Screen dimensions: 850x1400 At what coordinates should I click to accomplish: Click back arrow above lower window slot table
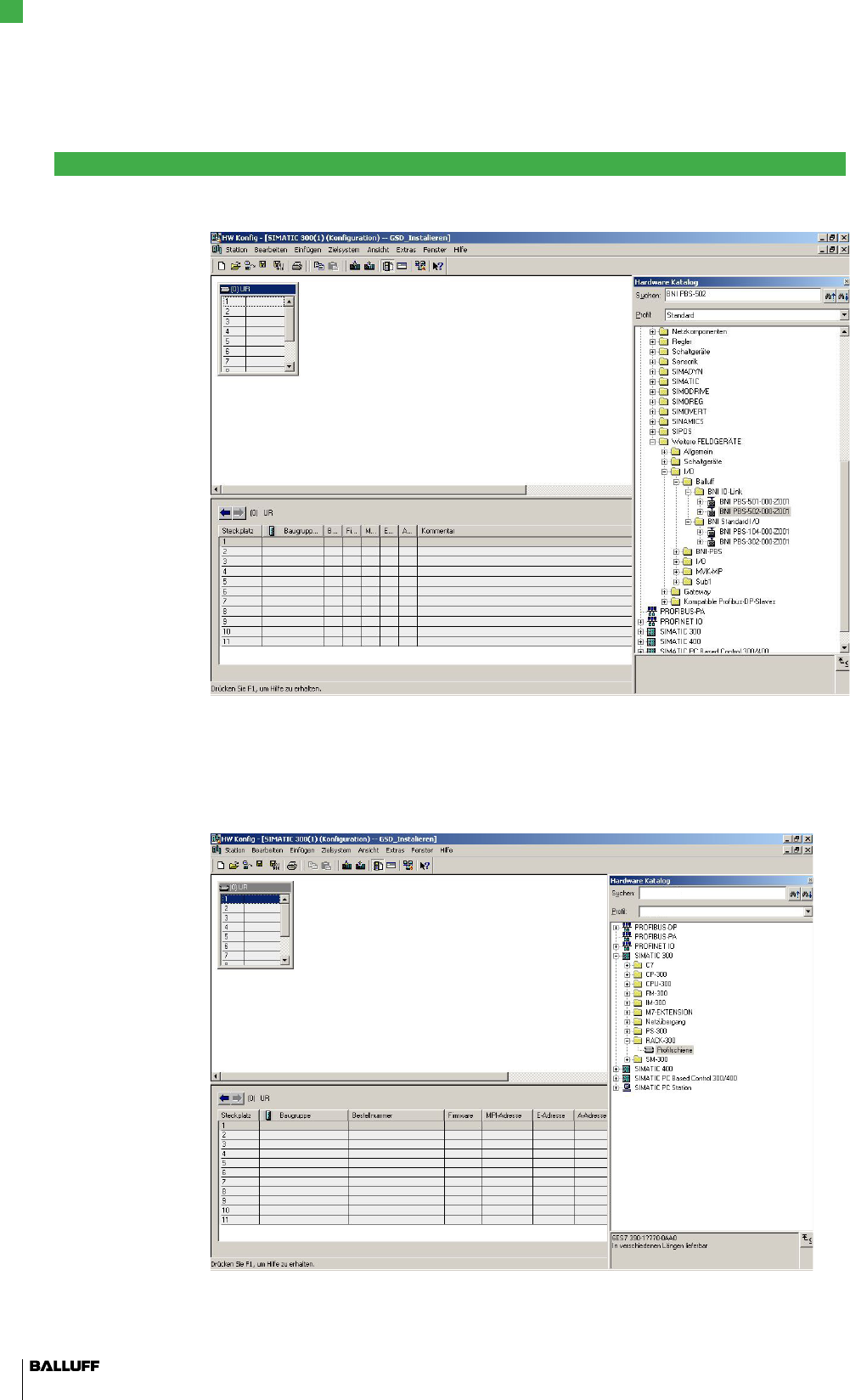tap(225, 1098)
